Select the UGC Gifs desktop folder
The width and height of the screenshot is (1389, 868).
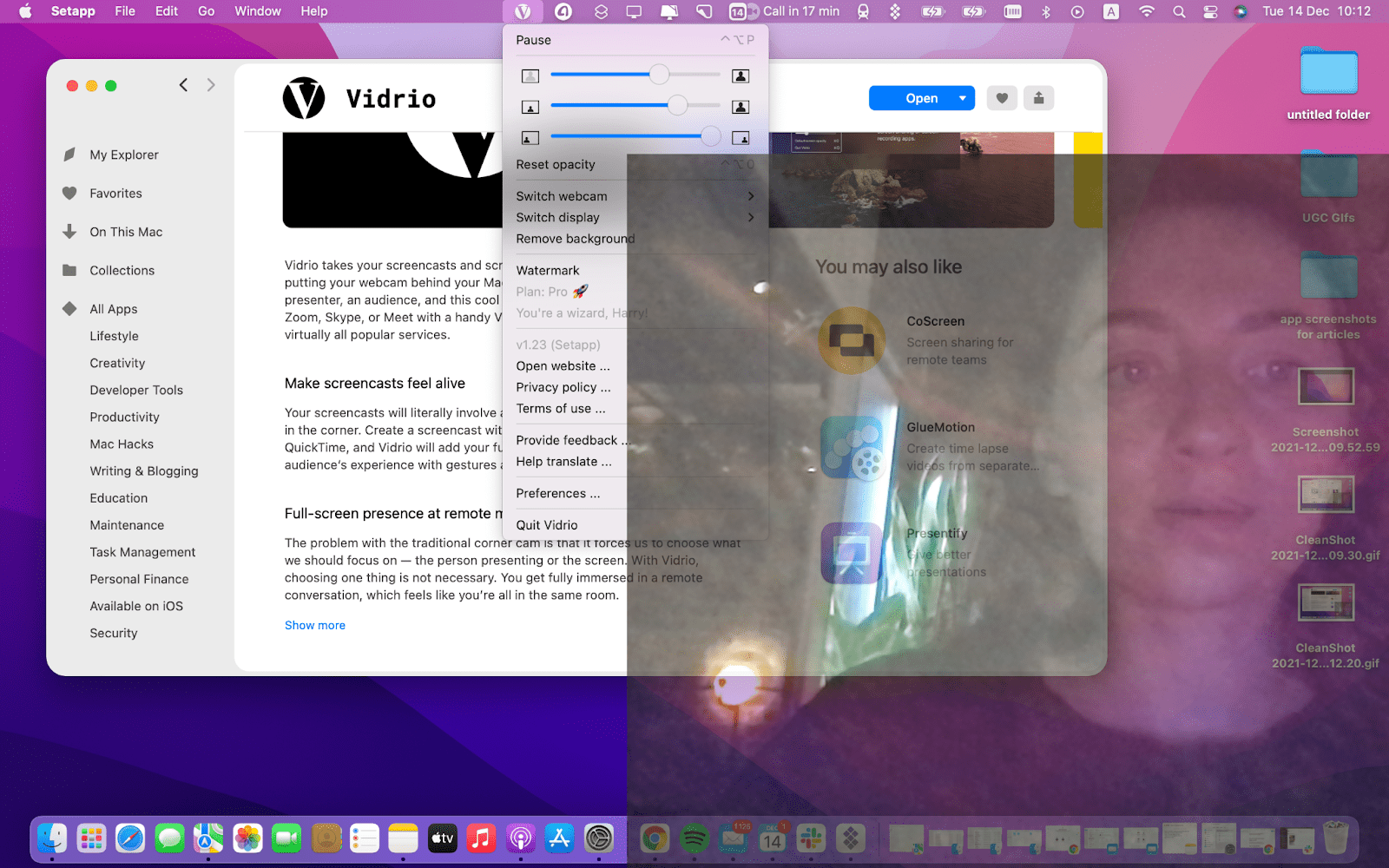[1328, 186]
